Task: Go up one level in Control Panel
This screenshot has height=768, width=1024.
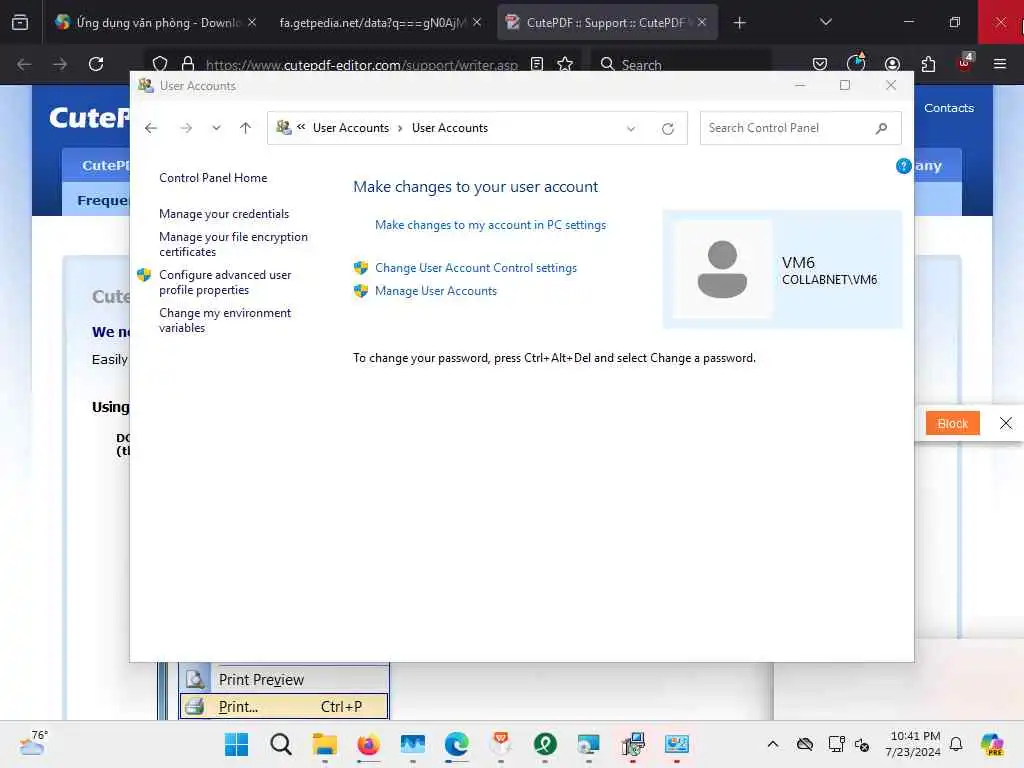Action: [246, 128]
